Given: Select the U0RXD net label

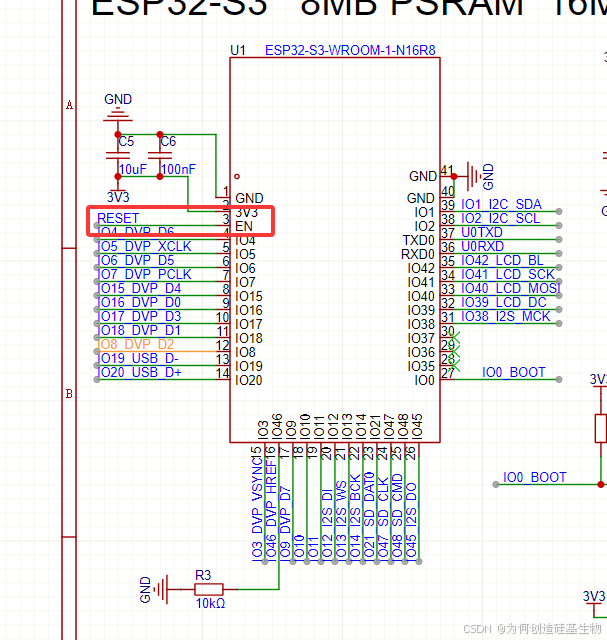Looking at the screenshot, I should [482, 246].
